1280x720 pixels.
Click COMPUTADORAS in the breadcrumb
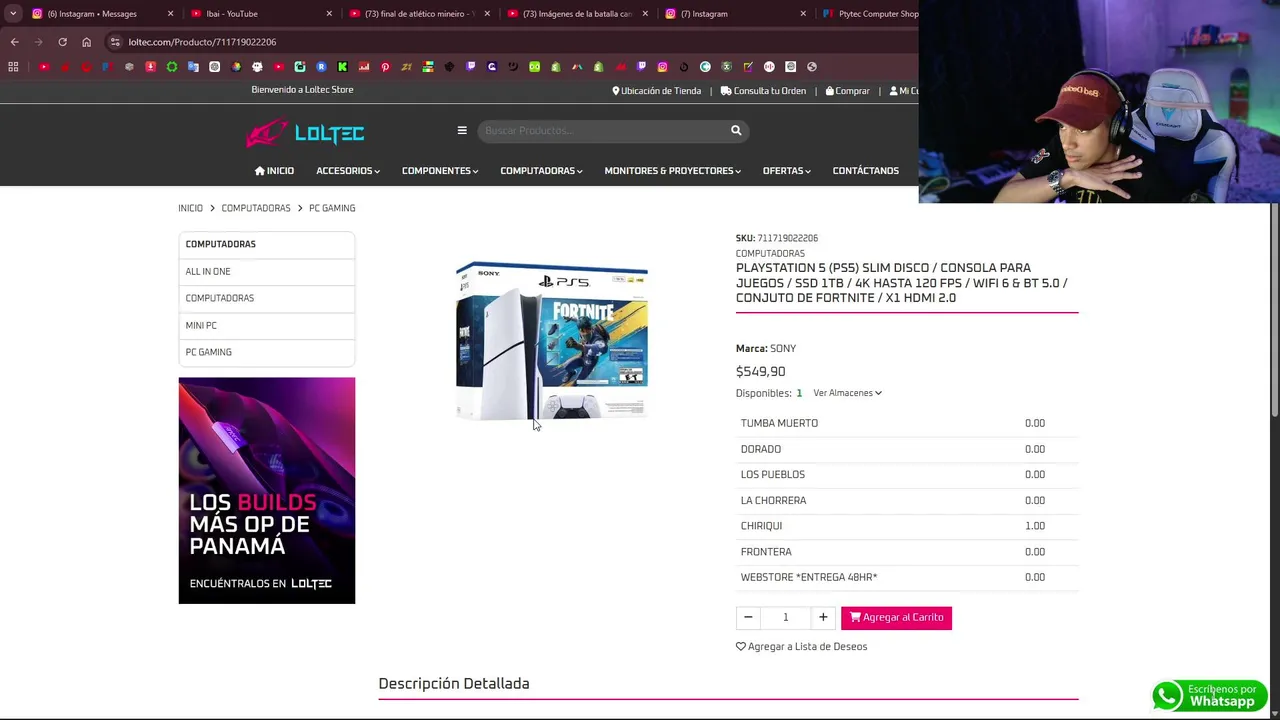(x=256, y=208)
